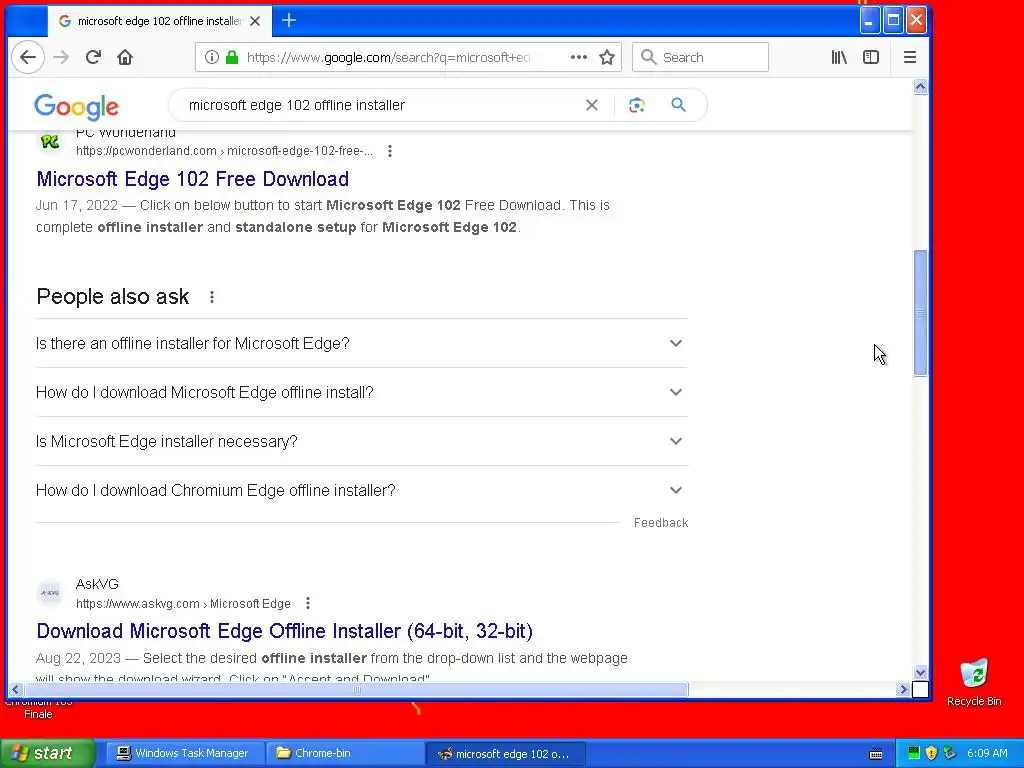This screenshot has height=768, width=1024.
Task: Click the askvg.com URL breadcrumb
Action: pyautogui.click(x=183, y=604)
